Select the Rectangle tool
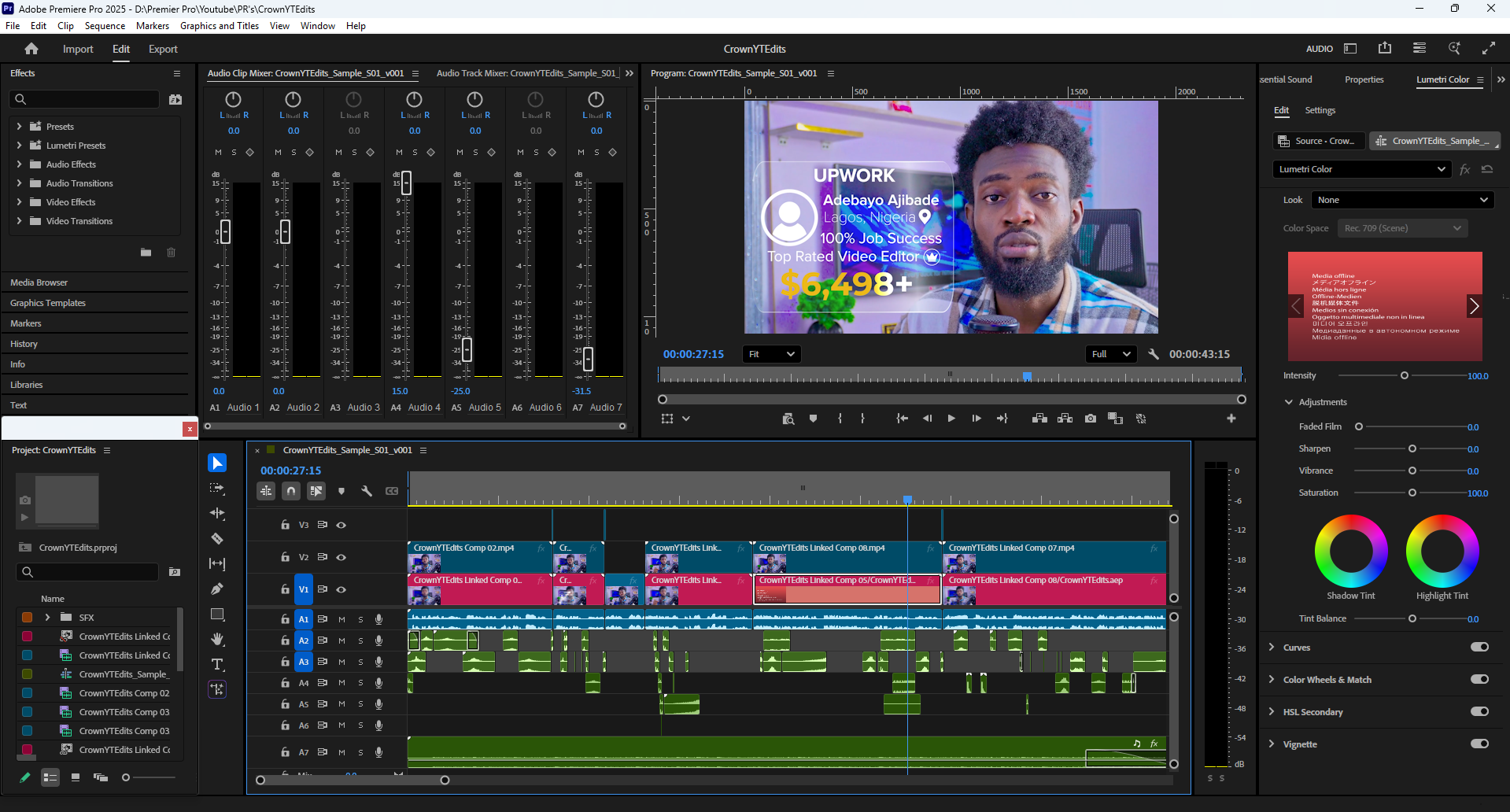 (x=217, y=614)
